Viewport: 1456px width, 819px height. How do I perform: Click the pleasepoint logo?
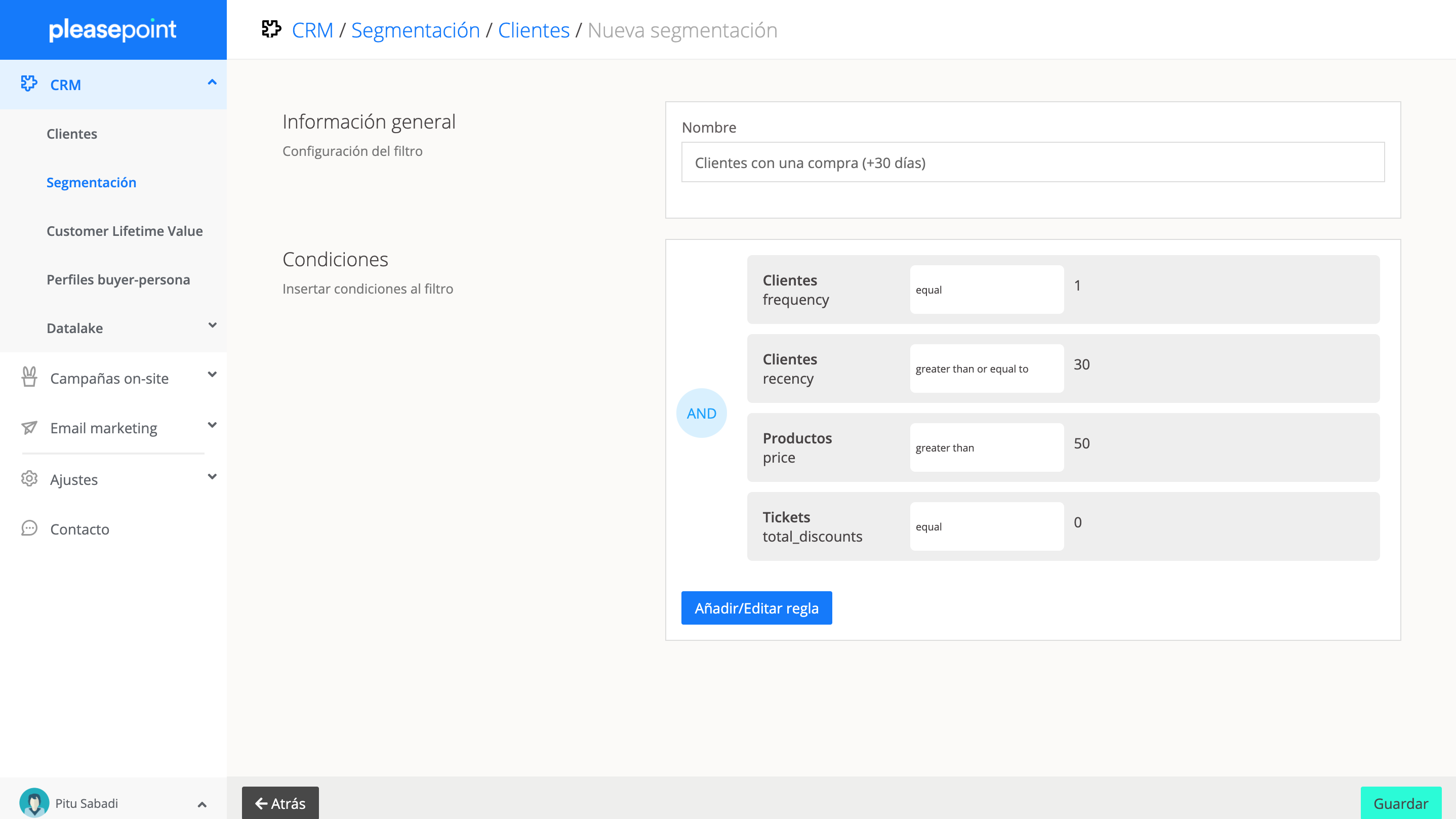112,29
